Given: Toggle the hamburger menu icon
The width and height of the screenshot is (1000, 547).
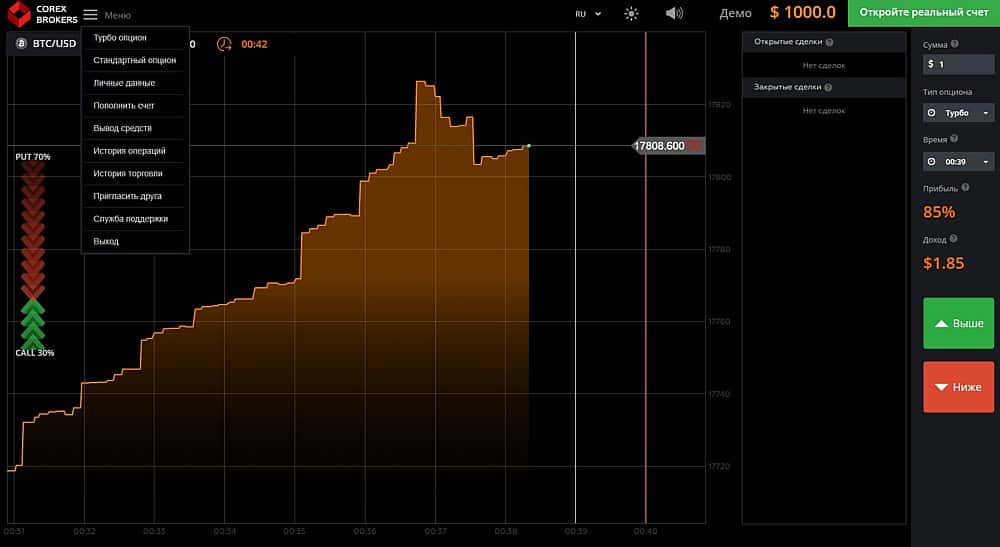Looking at the screenshot, I should [x=91, y=14].
